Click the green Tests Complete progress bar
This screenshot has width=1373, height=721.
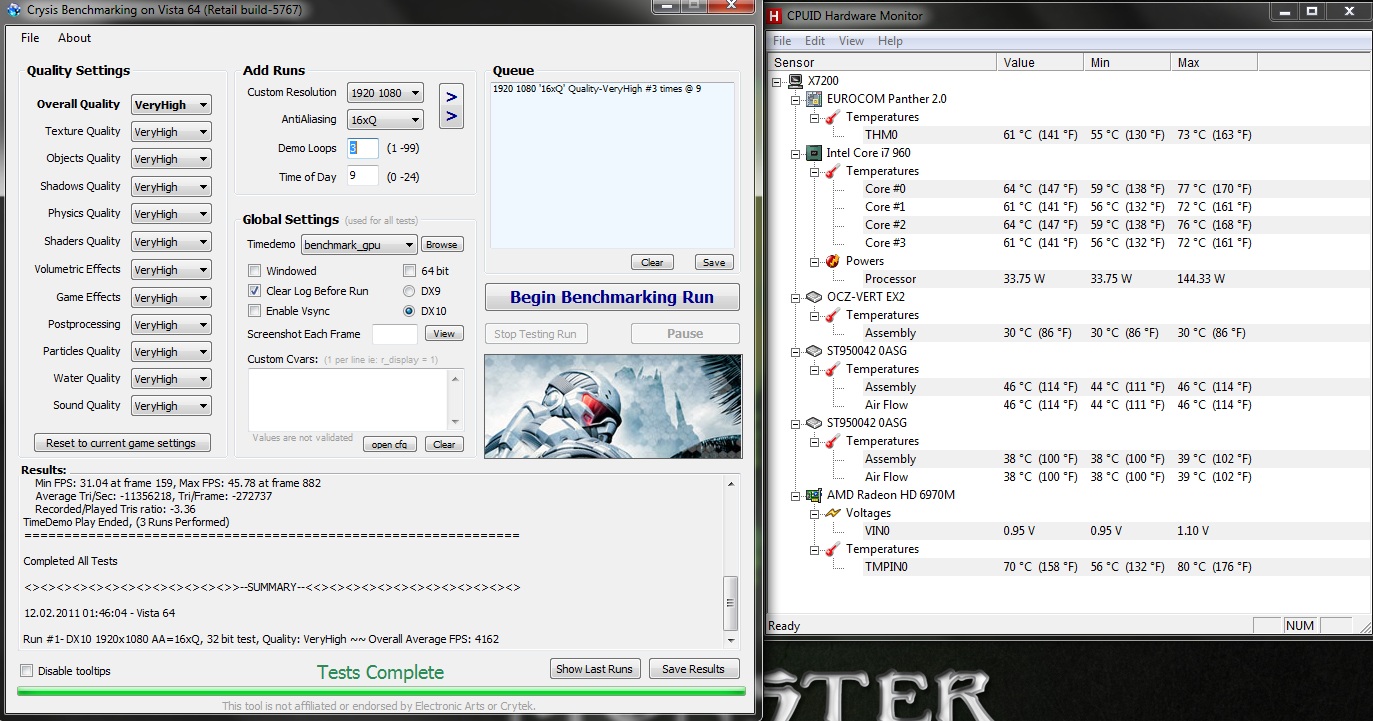381,690
